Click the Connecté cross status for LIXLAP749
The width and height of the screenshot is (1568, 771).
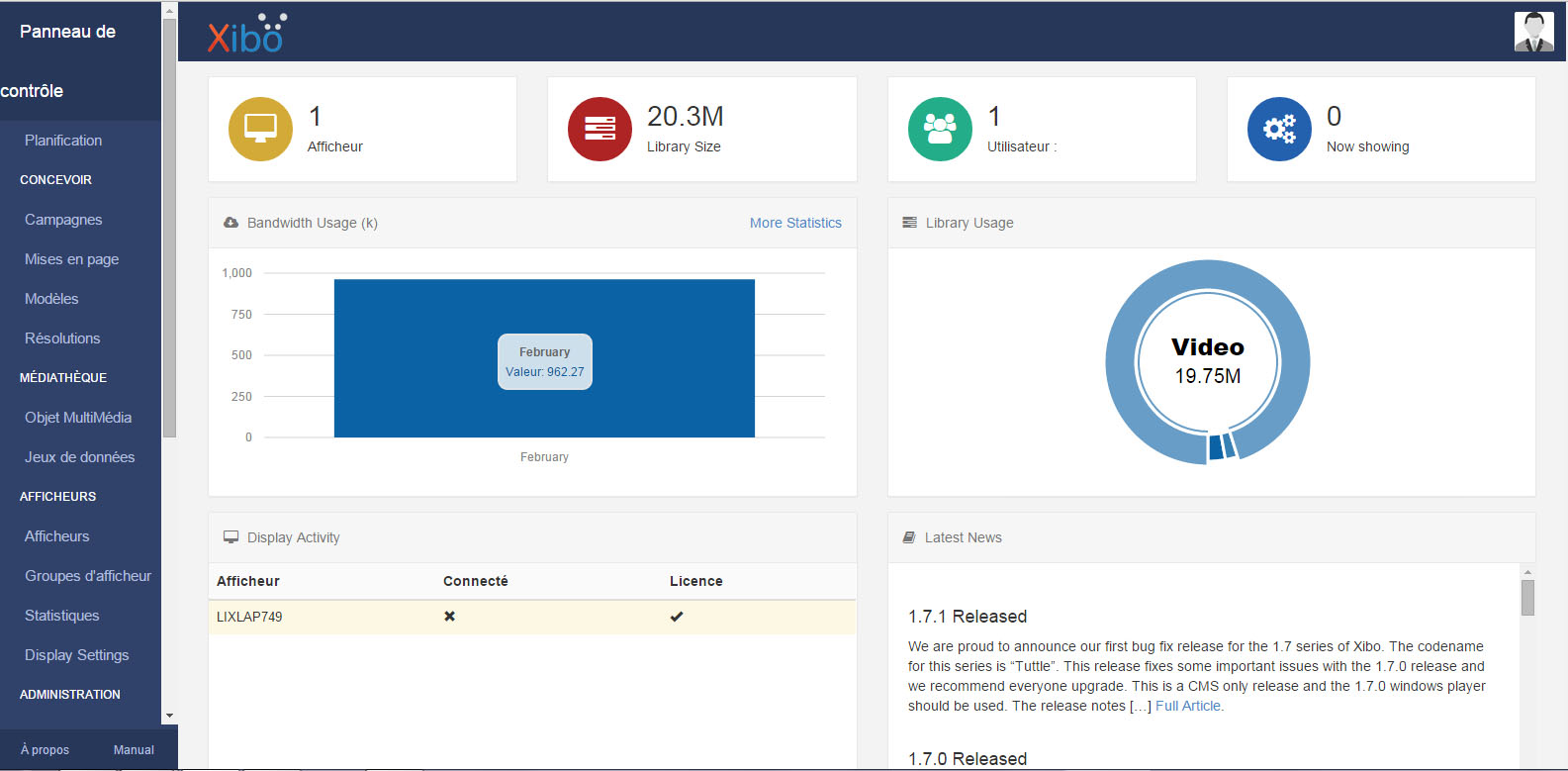449,617
